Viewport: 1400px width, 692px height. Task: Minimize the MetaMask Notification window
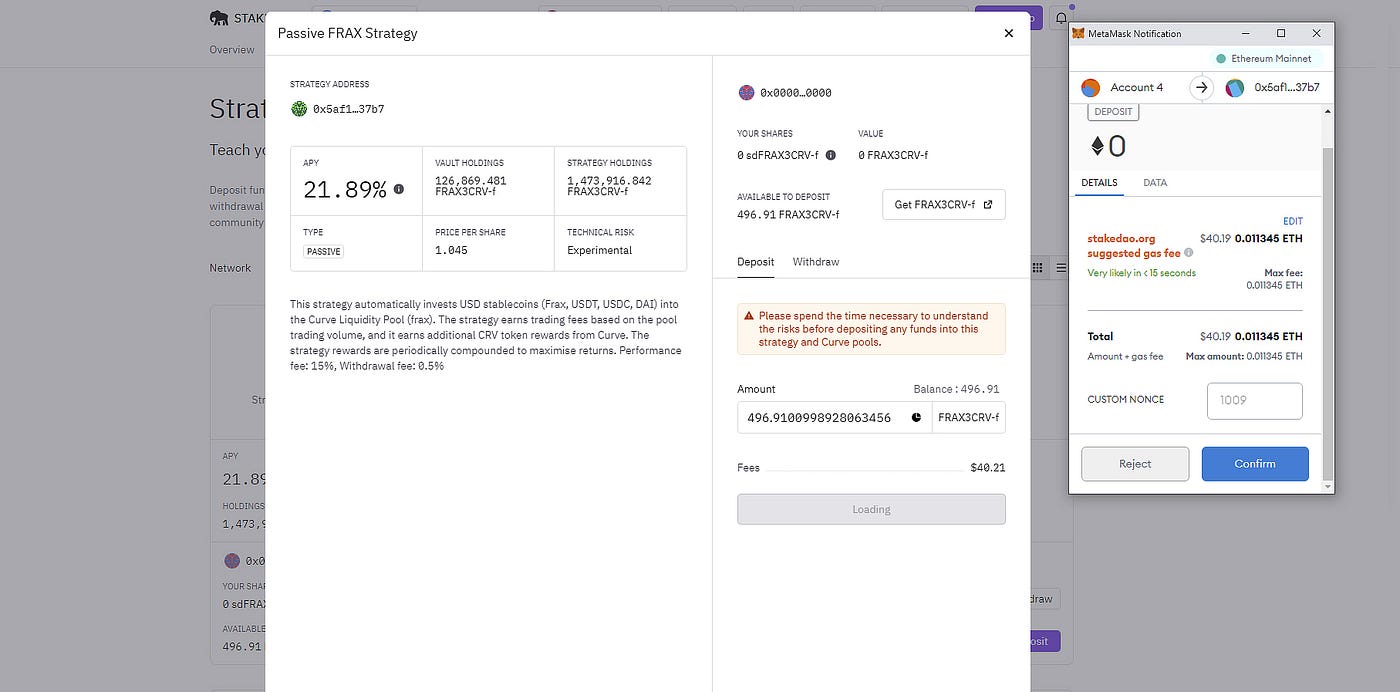coord(1246,33)
